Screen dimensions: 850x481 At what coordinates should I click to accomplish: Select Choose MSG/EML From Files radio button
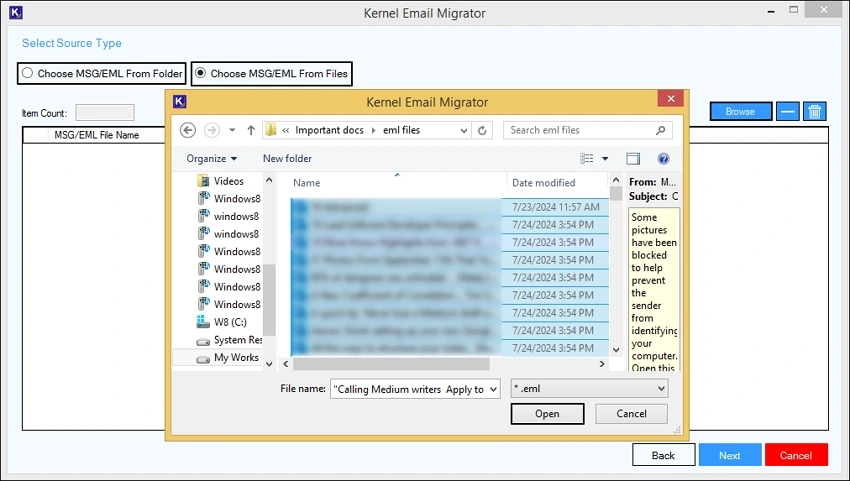pyautogui.click(x=201, y=73)
